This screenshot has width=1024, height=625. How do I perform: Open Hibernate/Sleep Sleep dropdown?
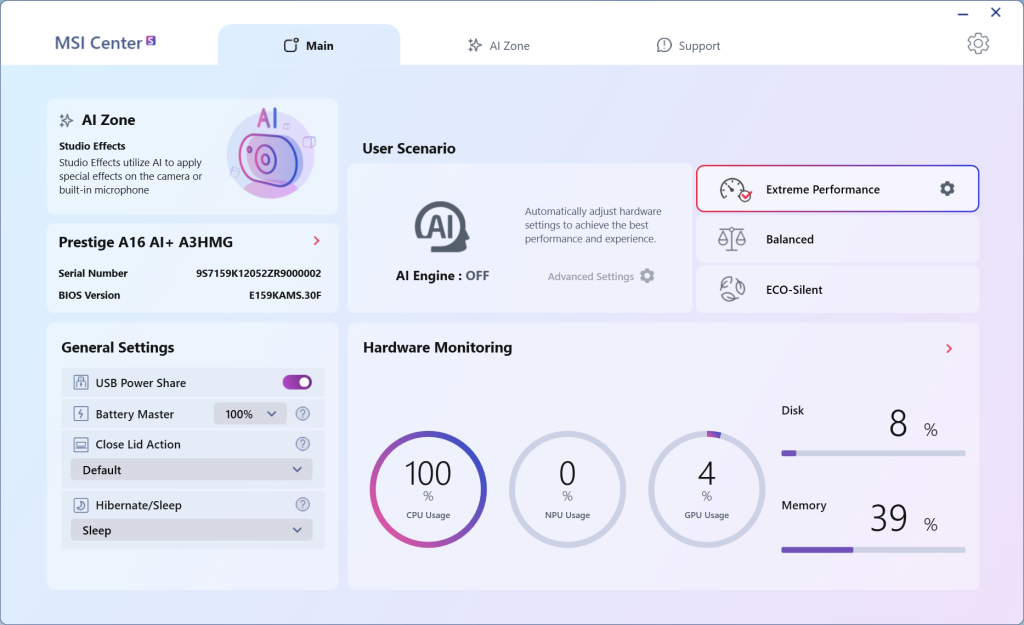pos(191,530)
